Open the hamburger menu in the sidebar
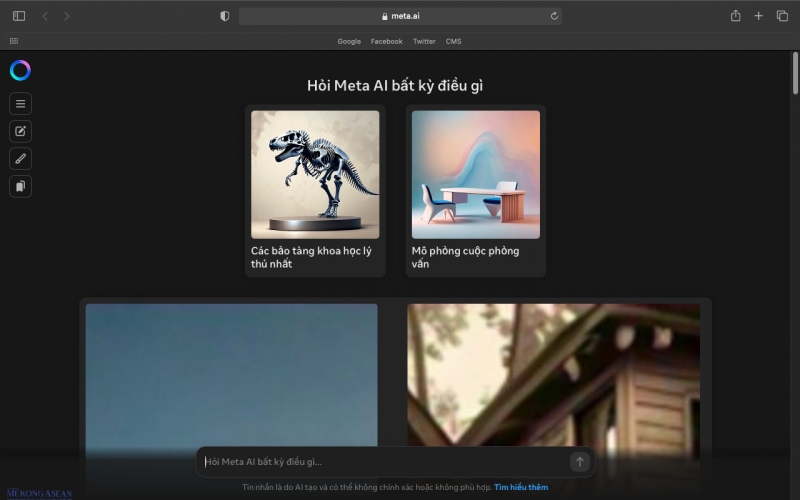The width and height of the screenshot is (800, 500). click(x=20, y=104)
